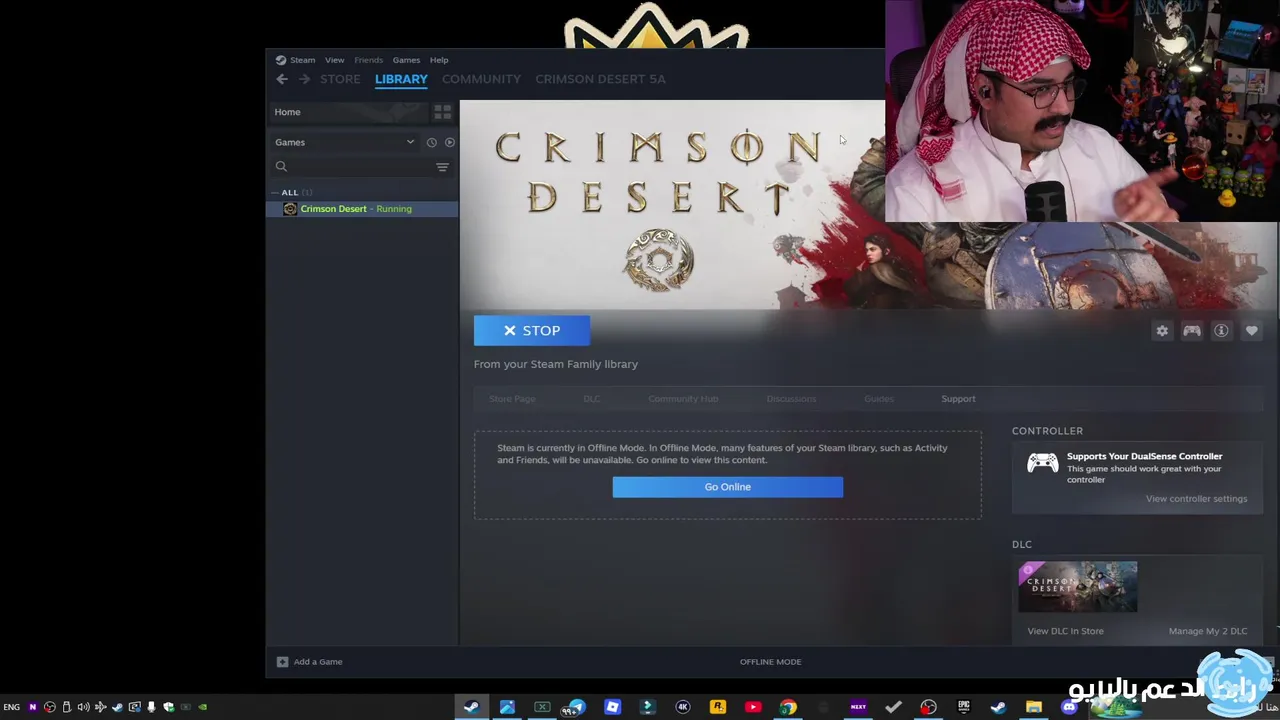This screenshot has height=720, width=1280.
Task: Switch library to grid collections view
Action: [x=442, y=112]
